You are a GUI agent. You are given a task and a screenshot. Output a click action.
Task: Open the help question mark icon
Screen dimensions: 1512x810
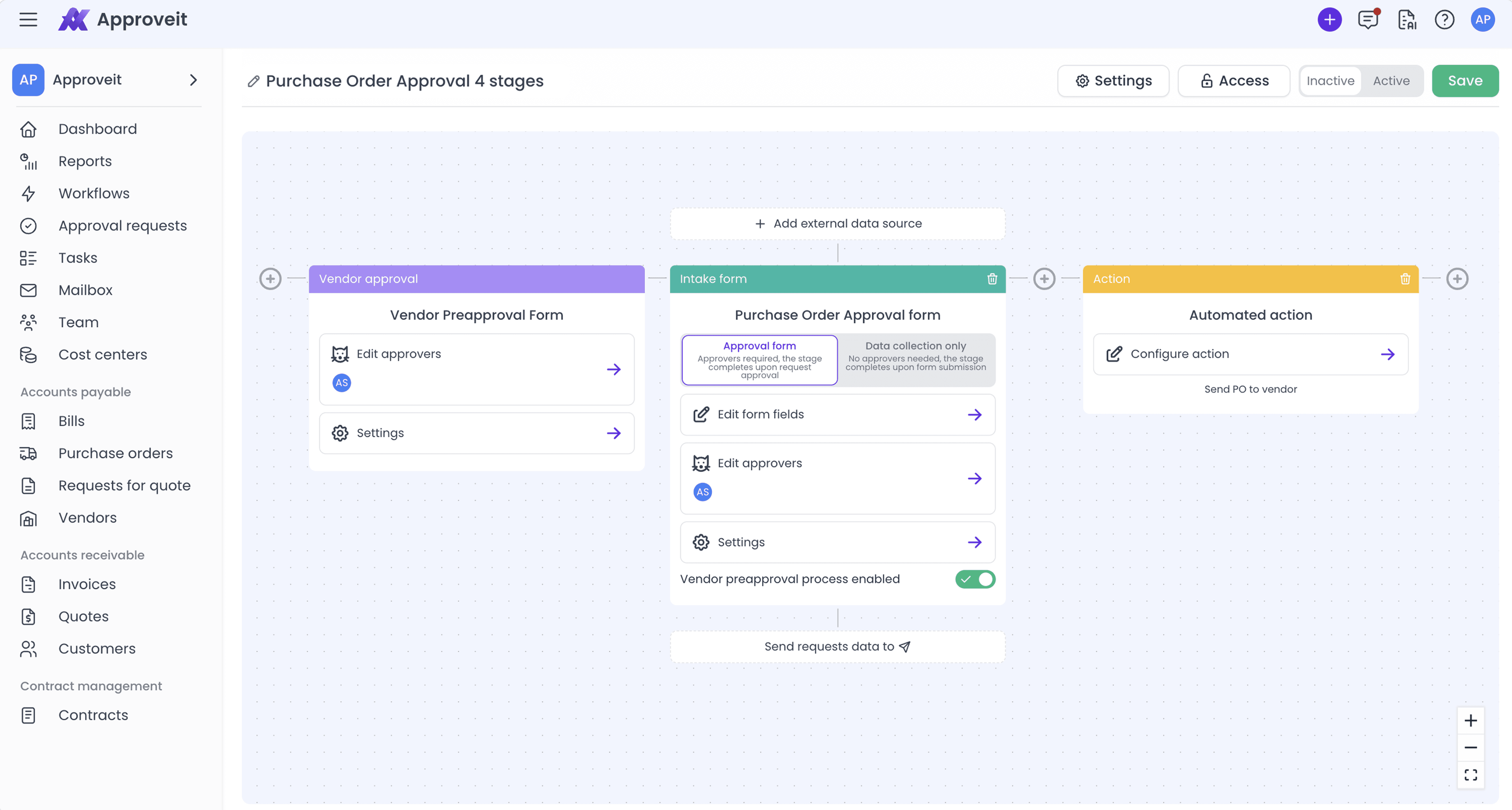tap(1444, 19)
